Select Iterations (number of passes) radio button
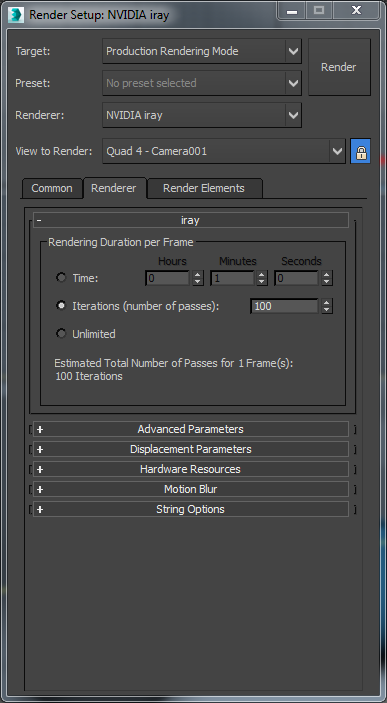The height and width of the screenshot is (703, 387). 61,305
